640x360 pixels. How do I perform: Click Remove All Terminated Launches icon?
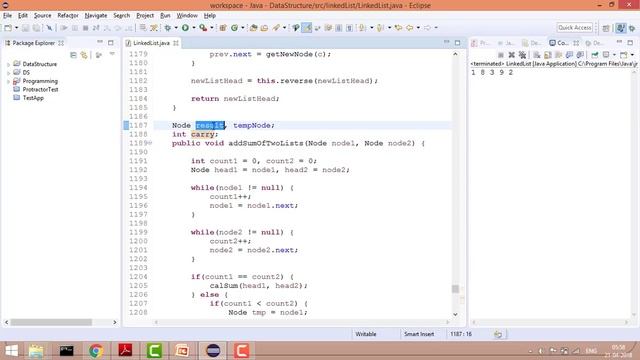coord(522,55)
